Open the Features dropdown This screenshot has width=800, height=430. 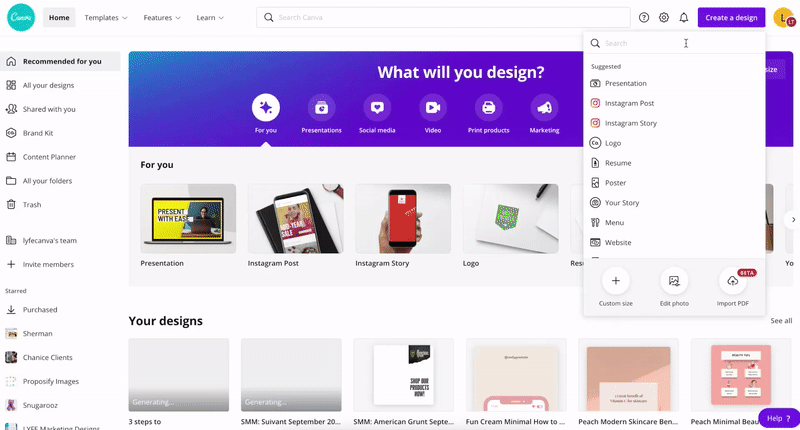[x=162, y=17]
